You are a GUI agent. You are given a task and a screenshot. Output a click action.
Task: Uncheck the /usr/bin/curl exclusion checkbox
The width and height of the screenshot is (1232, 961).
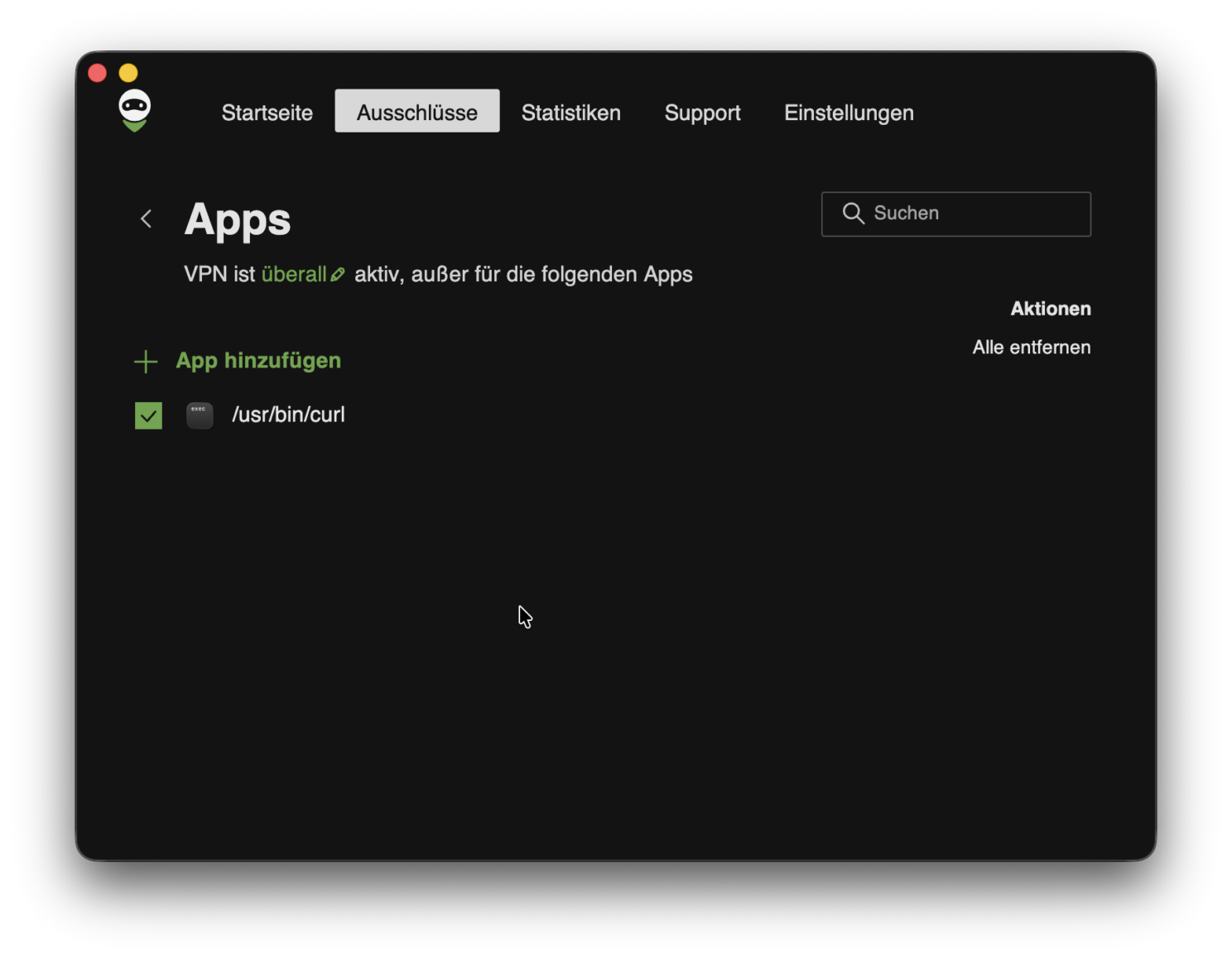148,416
